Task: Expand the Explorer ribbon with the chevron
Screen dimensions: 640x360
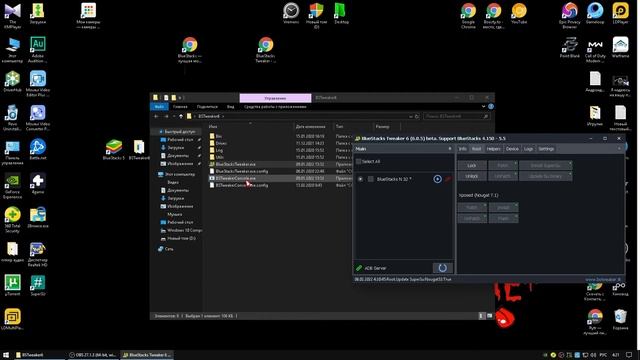Action: pyautogui.click(x=483, y=107)
